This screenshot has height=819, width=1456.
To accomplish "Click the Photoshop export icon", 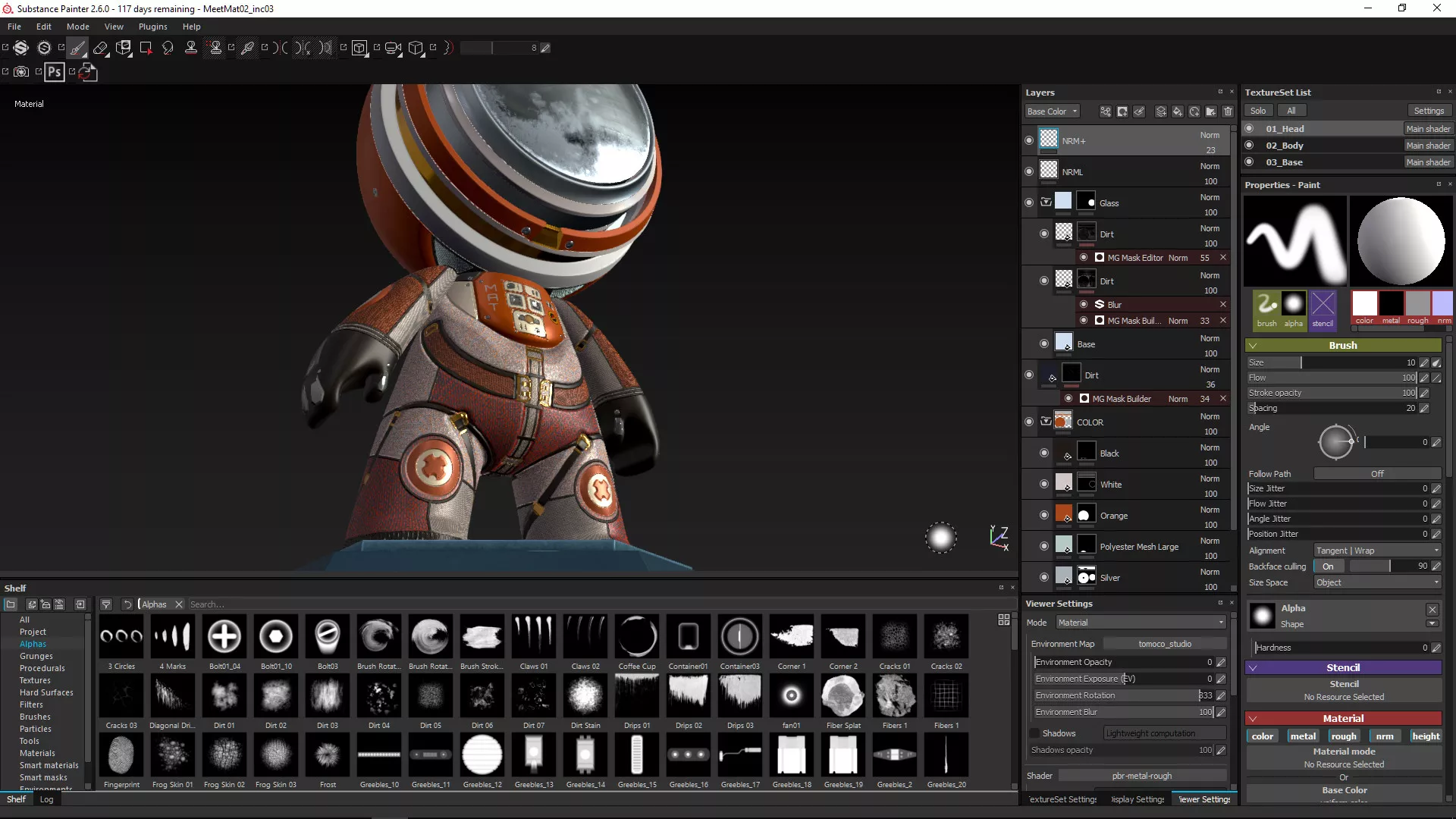I will click(54, 72).
